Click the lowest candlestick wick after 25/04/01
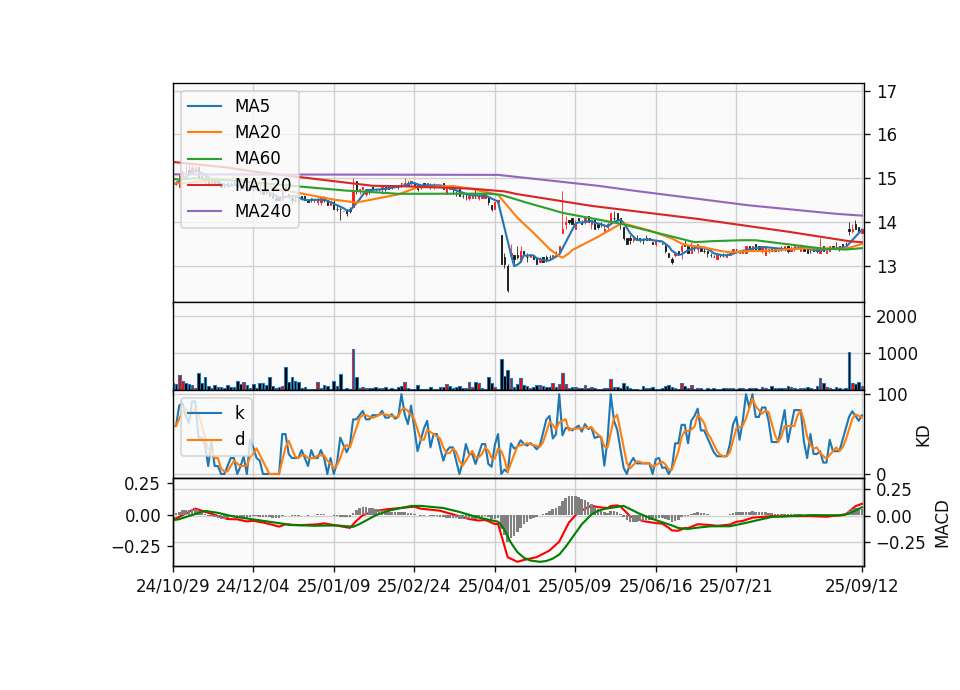Screen dimensions: 960x690 click(x=508, y=279)
